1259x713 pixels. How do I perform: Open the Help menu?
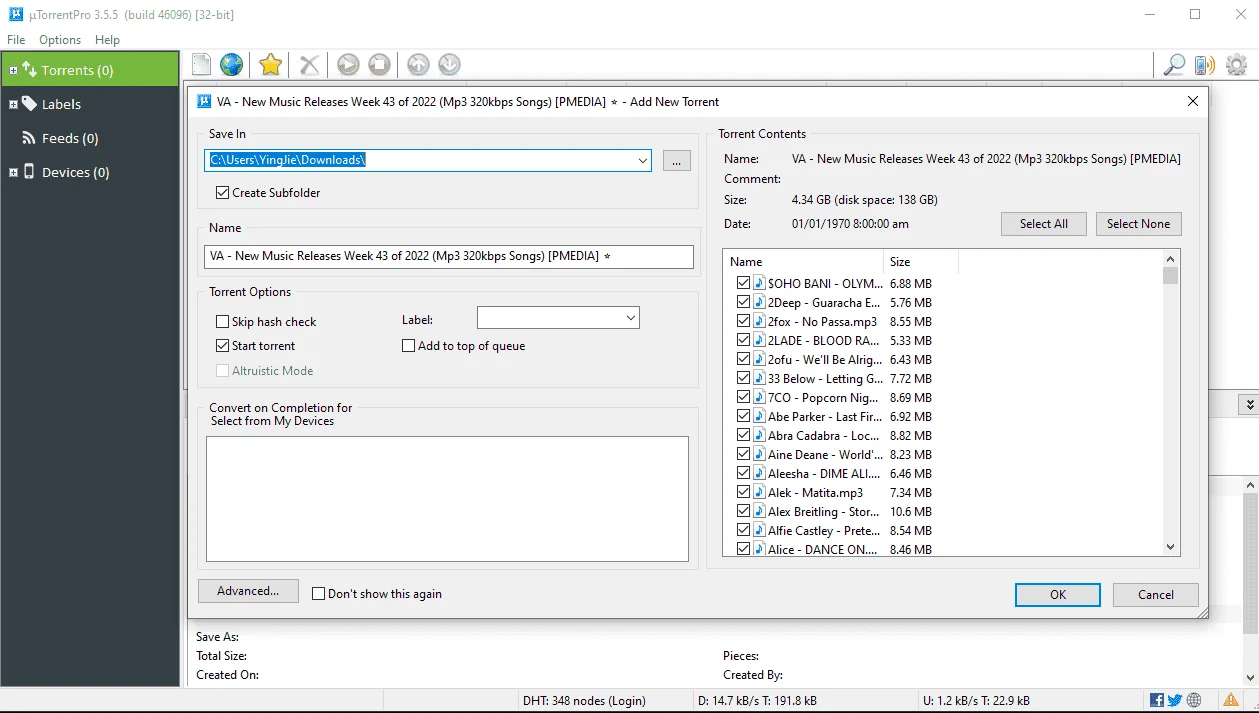(107, 40)
